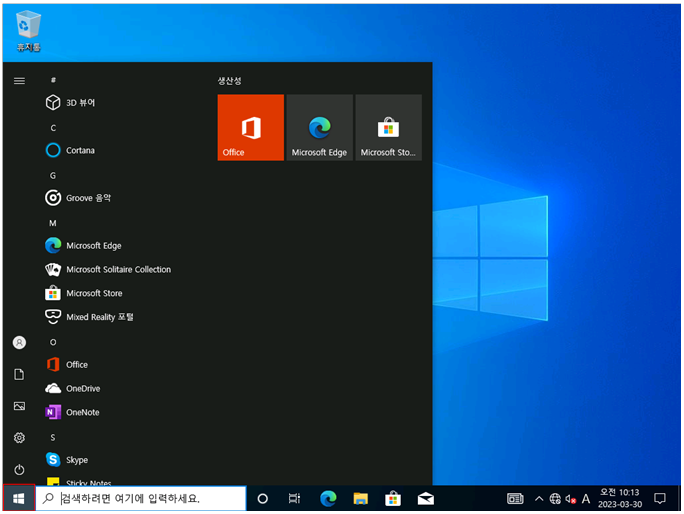Open File Explorer from the taskbar

pos(361,498)
